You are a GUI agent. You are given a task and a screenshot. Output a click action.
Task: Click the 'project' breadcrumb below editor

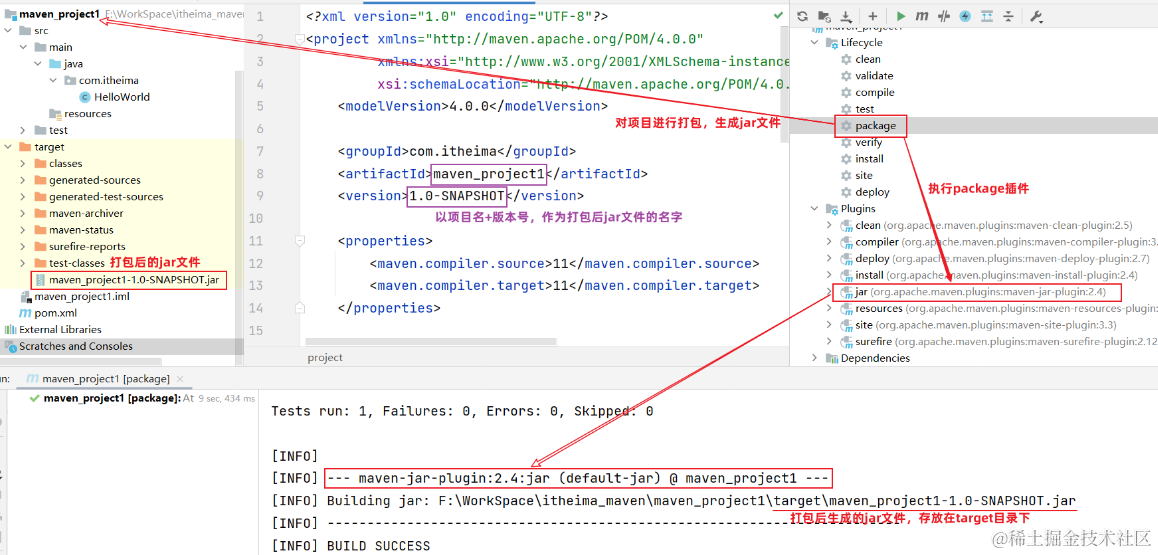tap(326, 358)
